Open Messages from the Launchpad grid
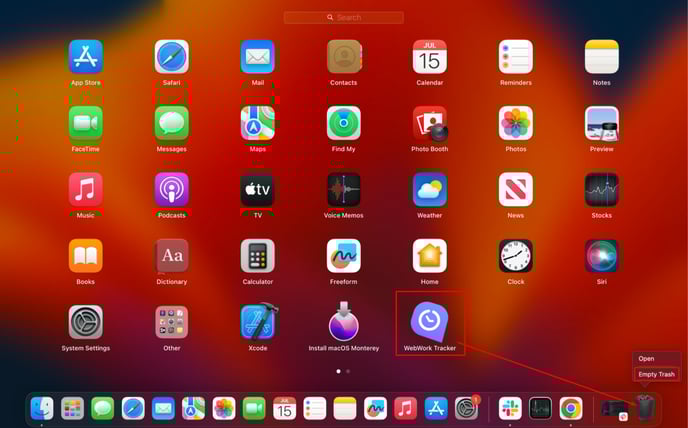The height and width of the screenshot is (428, 688). [x=172, y=123]
